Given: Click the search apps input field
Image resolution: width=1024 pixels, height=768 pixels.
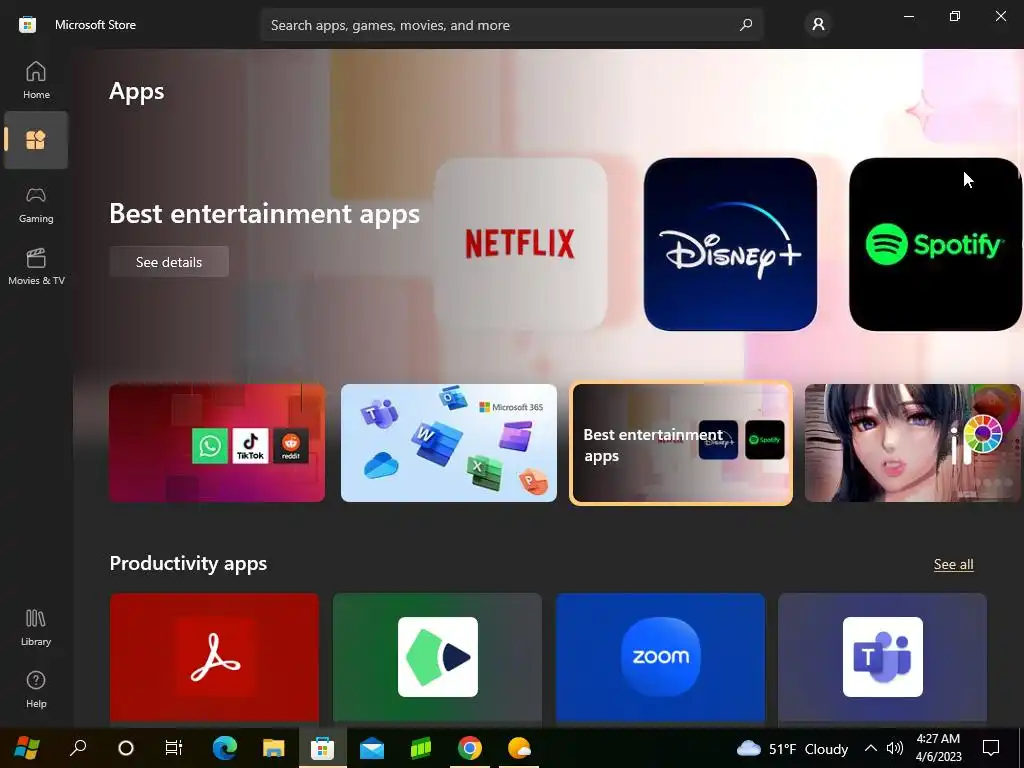Looking at the screenshot, I should point(512,25).
